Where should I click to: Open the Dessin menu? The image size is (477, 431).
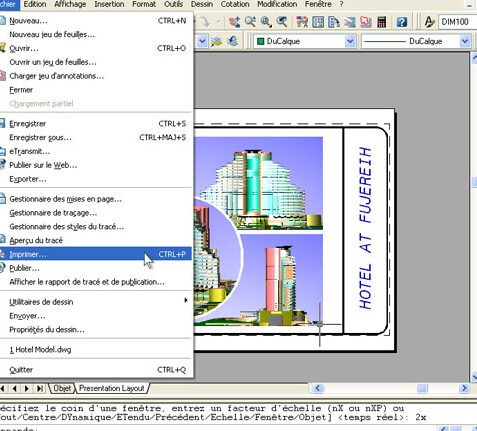point(202,4)
